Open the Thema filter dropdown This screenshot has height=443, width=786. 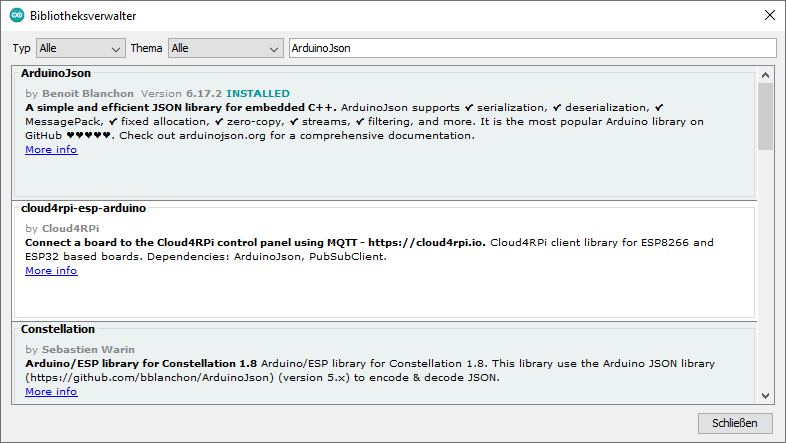pyautogui.click(x=226, y=48)
